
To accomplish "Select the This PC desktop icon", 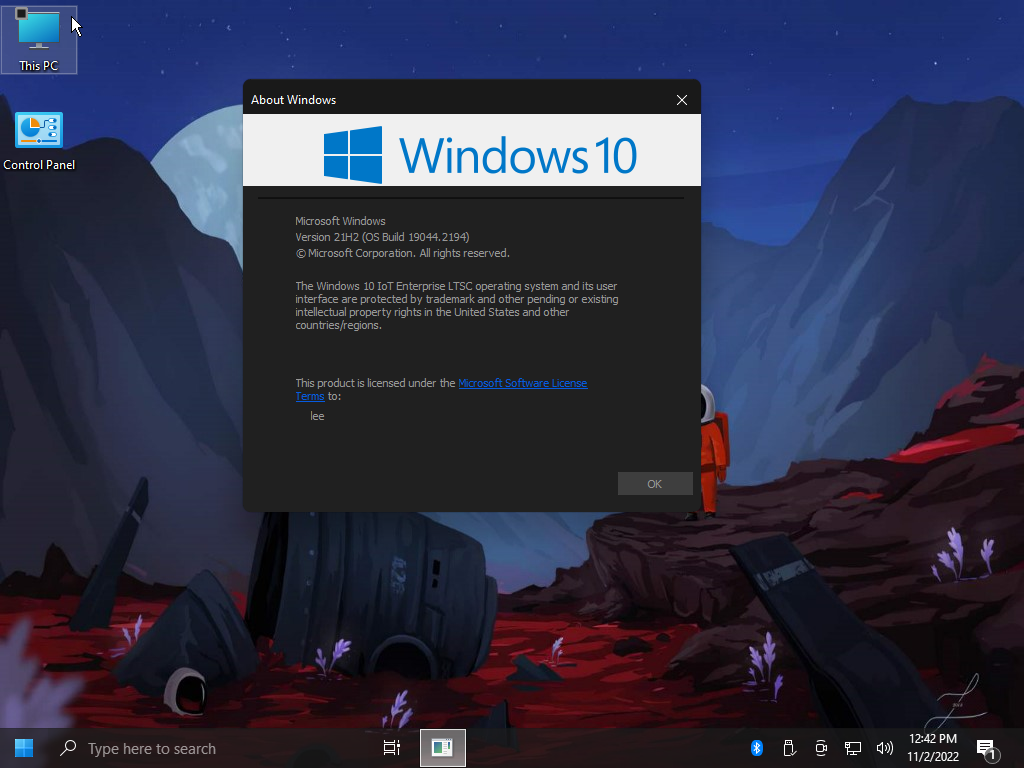I will 39,39.
